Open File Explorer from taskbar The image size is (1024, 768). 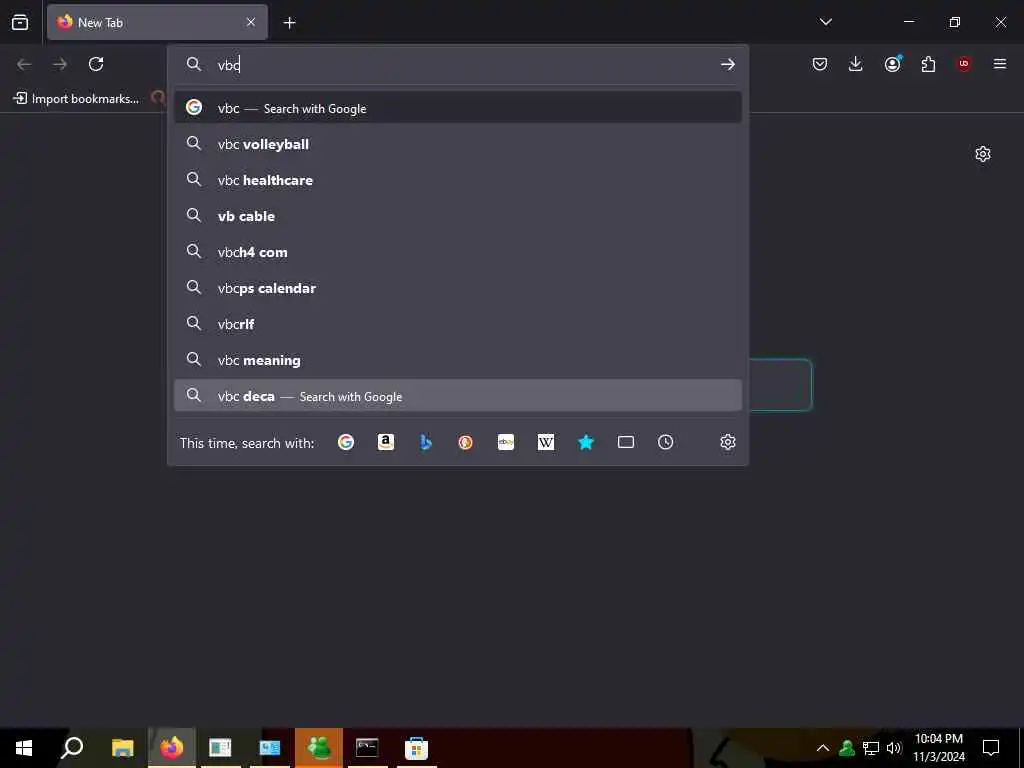pyautogui.click(x=122, y=748)
